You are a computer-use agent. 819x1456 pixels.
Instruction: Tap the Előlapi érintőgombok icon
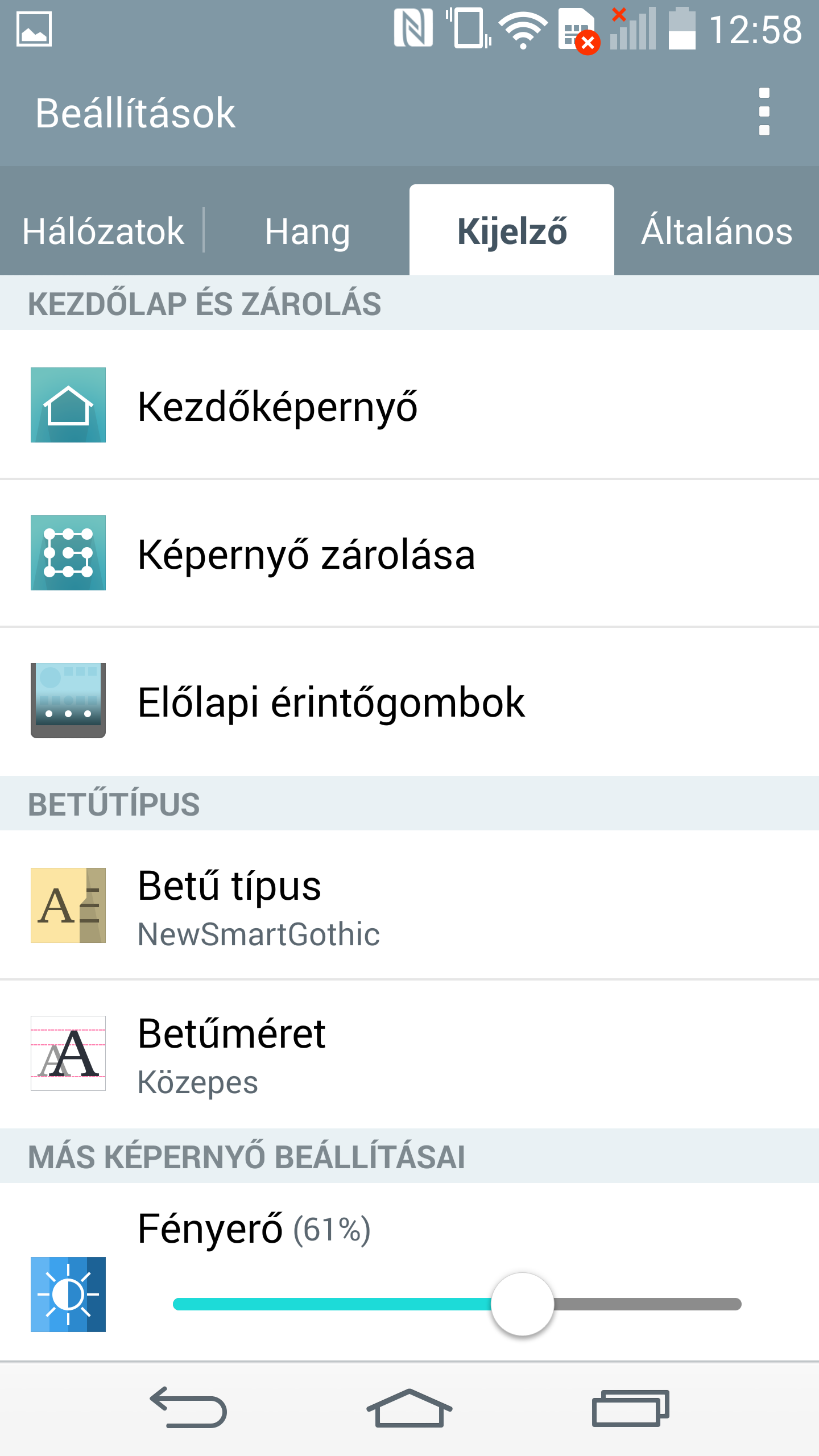click(x=68, y=701)
